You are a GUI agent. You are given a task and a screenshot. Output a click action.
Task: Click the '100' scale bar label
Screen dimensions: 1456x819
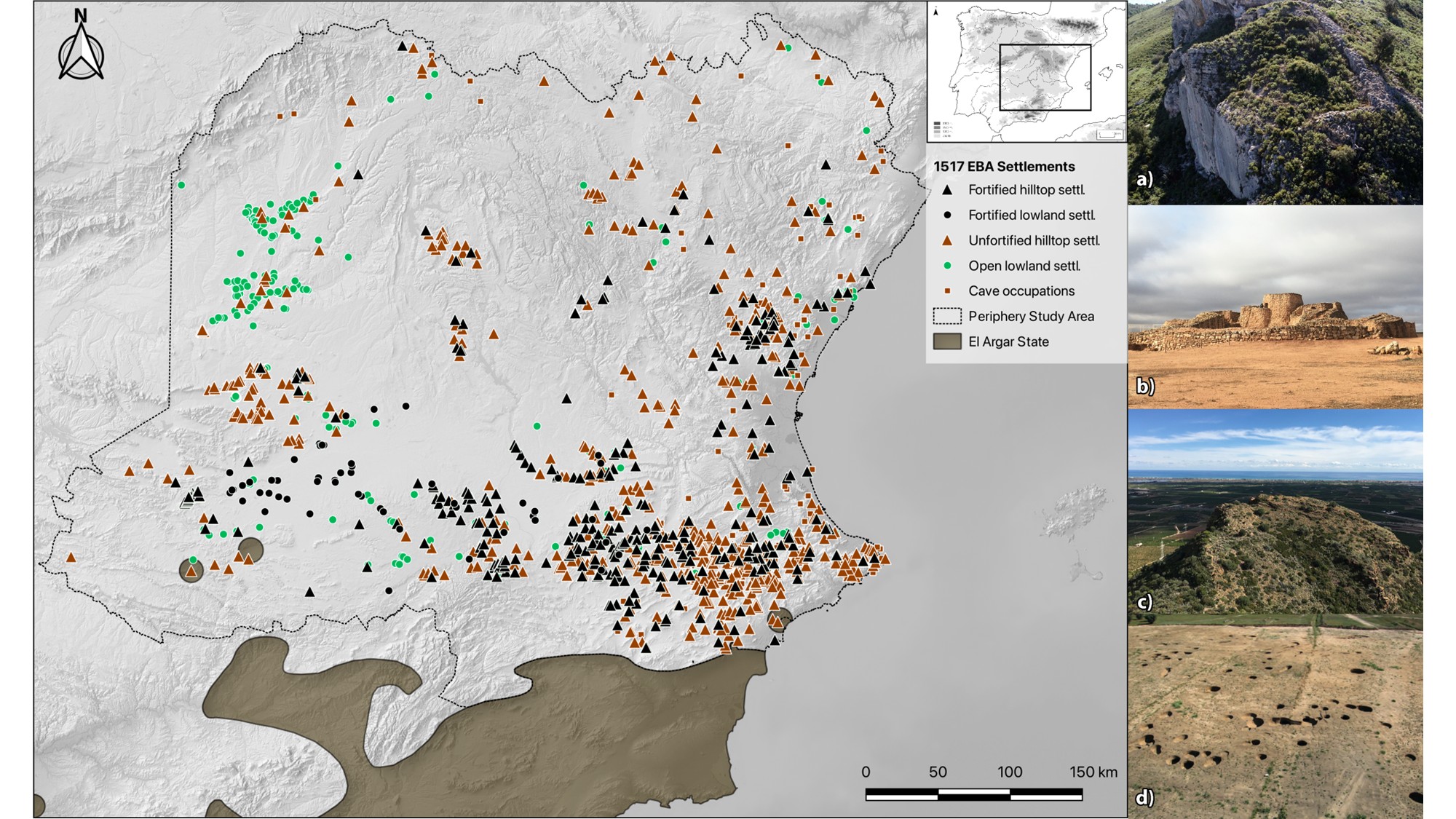pyautogui.click(x=1010, y=772)
